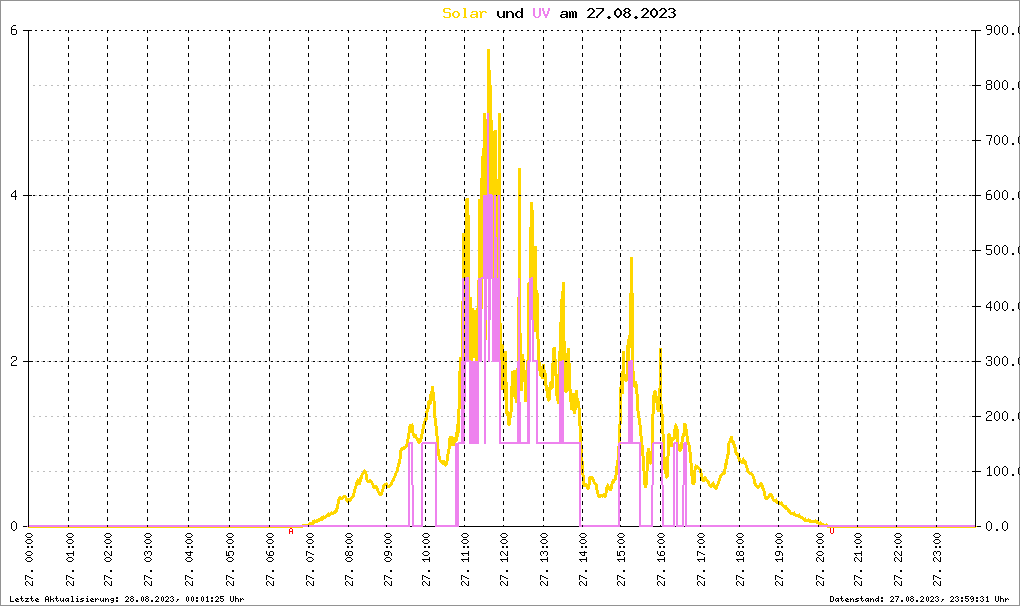Click the time label "27. 03:00"
Image resolution: width=1020 pixels, height=606 pixels.
coord(148,560)
